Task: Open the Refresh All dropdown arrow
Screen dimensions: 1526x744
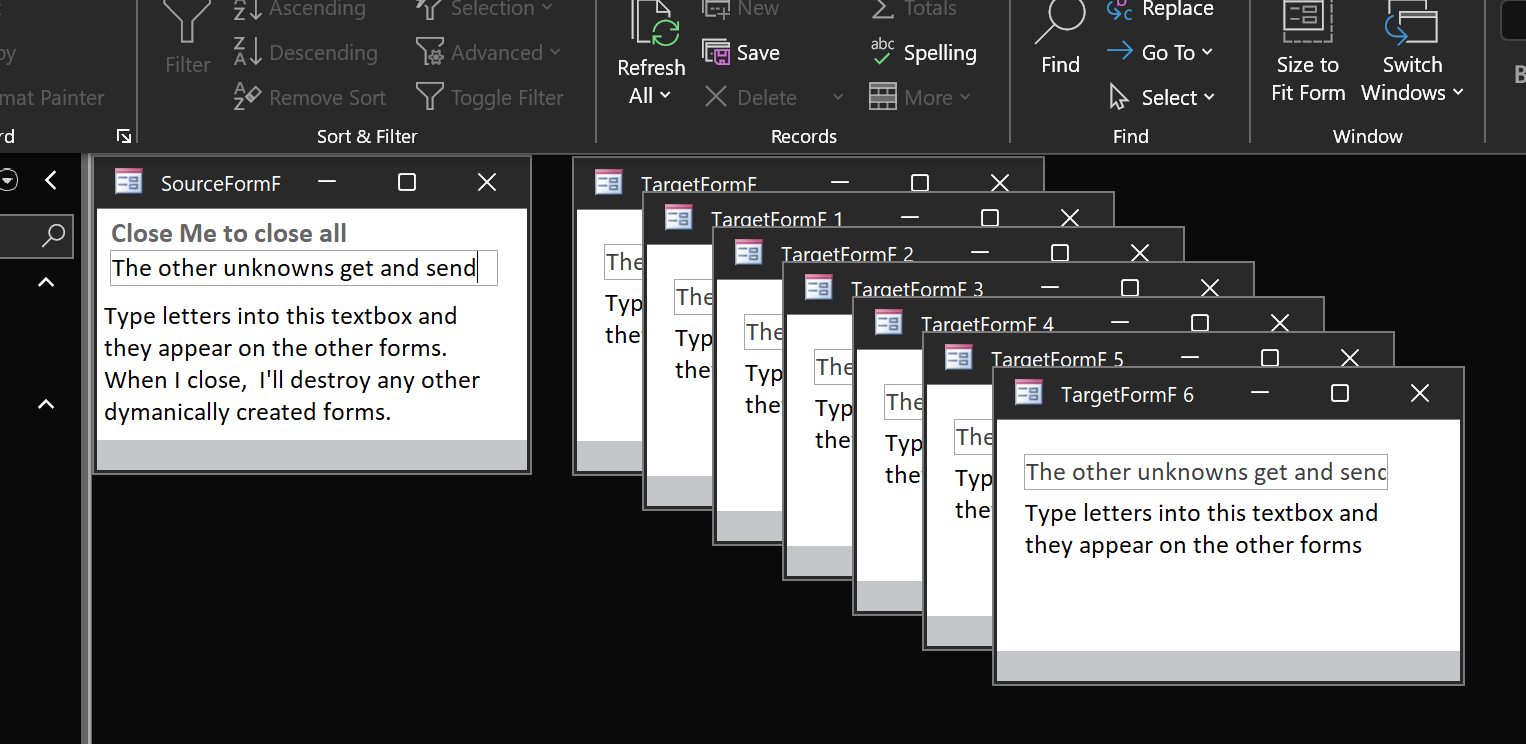Action: coord(665,97)
